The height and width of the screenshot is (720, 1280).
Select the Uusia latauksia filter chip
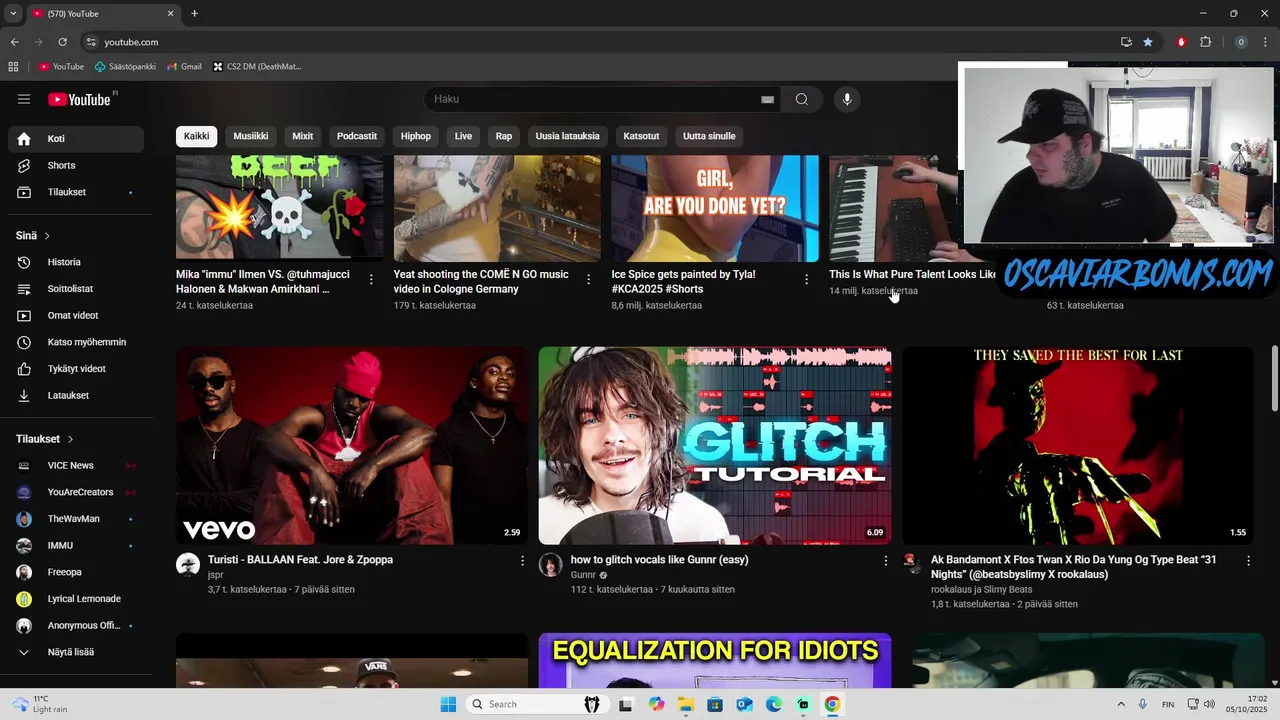tap(568, 136)
